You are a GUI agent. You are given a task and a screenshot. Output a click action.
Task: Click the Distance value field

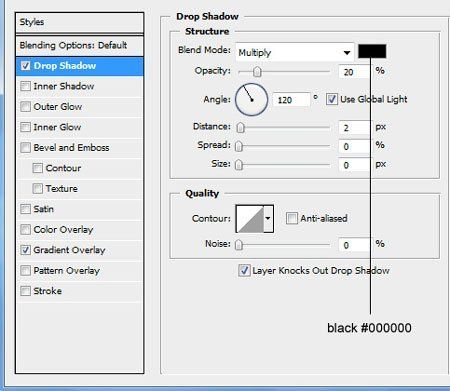tap(354, 128)
